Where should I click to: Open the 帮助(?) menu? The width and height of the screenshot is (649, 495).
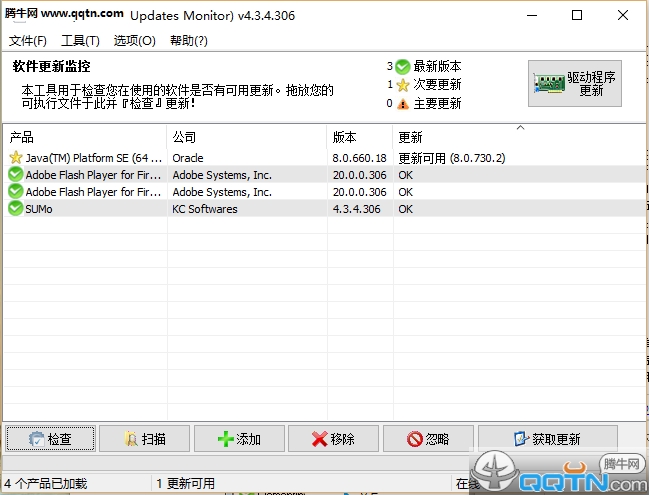[x=189, y=41]
